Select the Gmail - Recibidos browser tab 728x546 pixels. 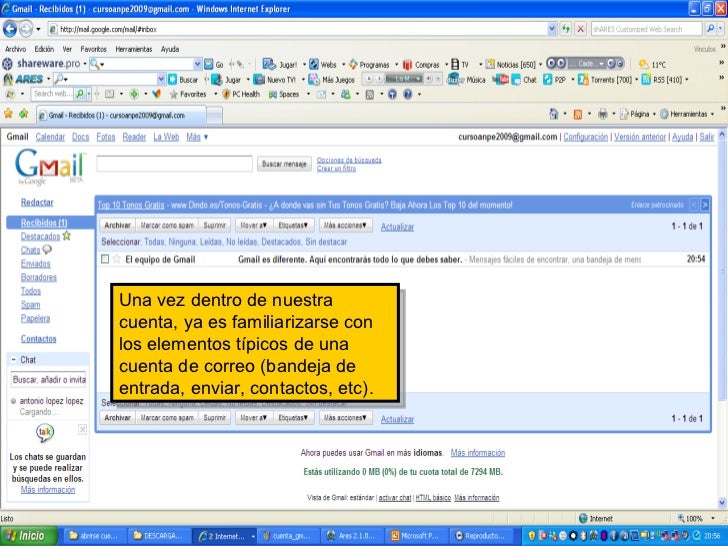(121, 115)
